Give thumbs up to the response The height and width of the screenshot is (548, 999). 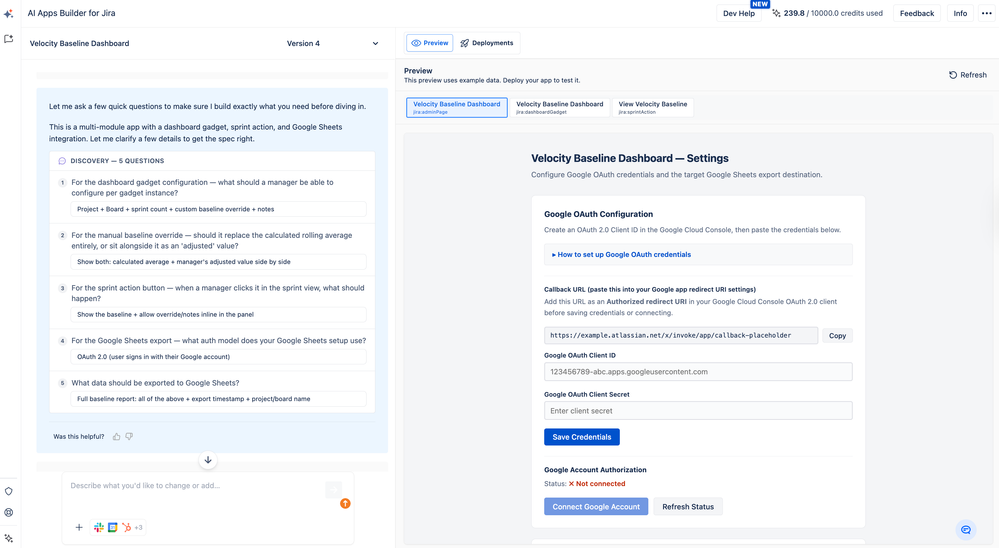coord(117,436)
